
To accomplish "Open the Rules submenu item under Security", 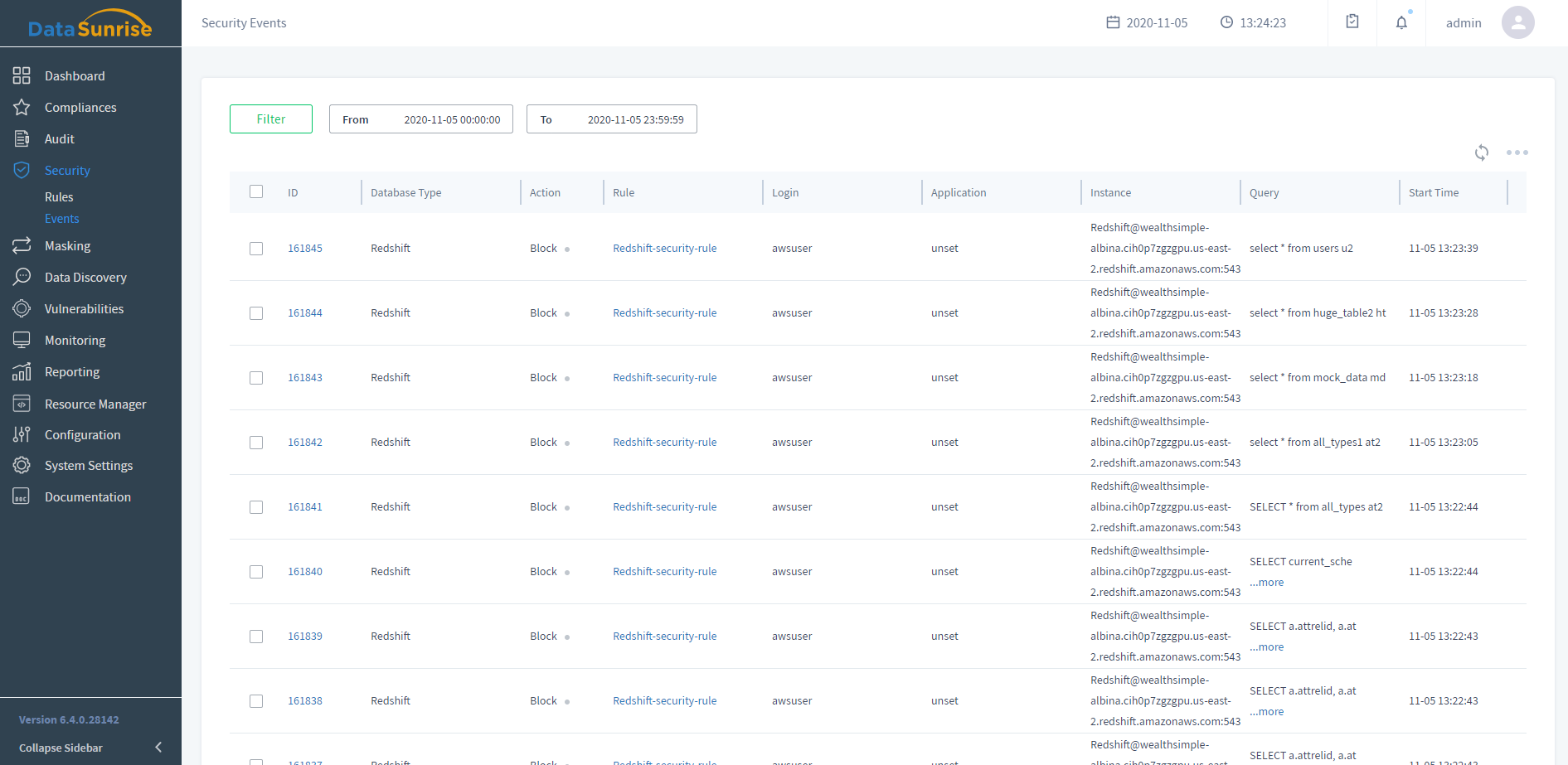I will click(59, 197).
